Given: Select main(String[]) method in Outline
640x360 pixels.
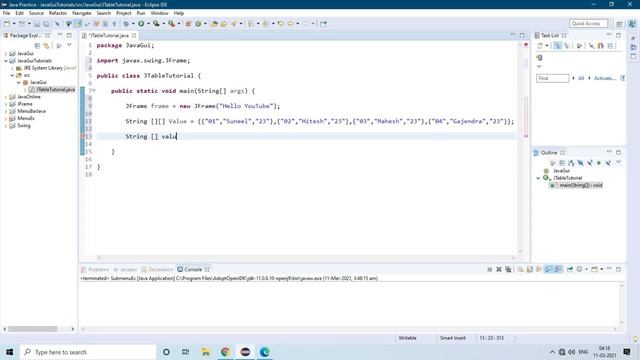Looking at the screenshot, I should click(576, 185).
